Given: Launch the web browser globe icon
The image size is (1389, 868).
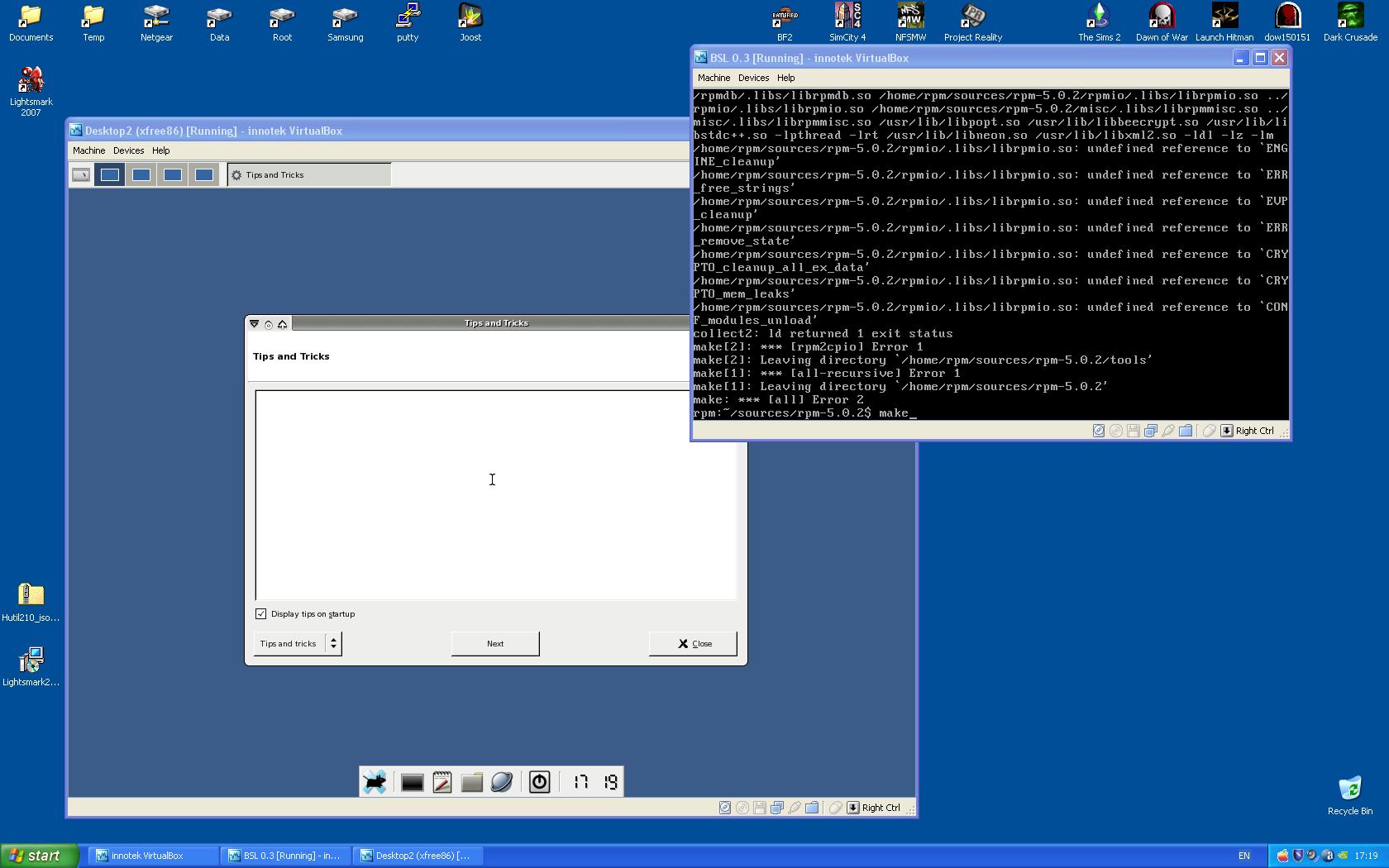Looking at the screenshot, I should (502, 782).
